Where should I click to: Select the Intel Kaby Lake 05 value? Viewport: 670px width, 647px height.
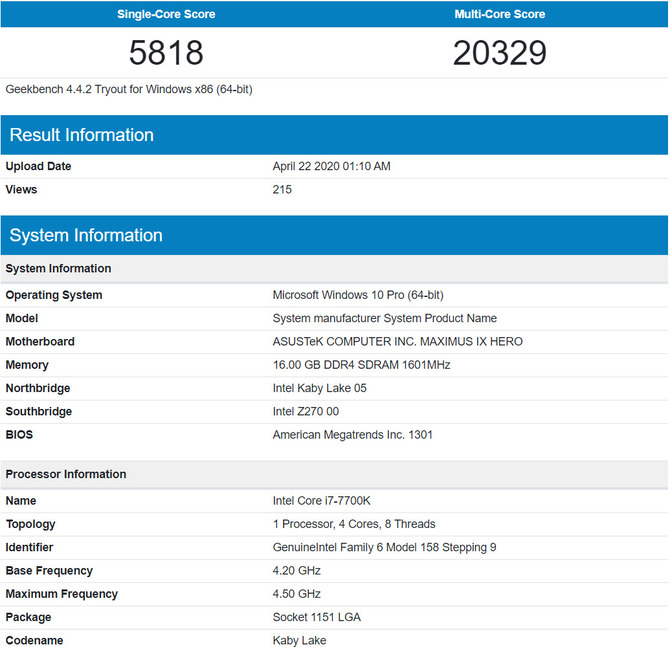[320, 388]
